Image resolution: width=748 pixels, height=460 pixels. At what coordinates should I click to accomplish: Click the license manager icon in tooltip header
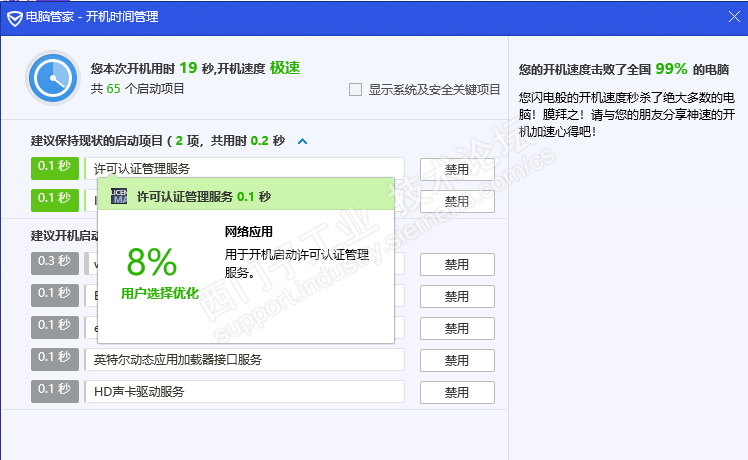point(119,196)
